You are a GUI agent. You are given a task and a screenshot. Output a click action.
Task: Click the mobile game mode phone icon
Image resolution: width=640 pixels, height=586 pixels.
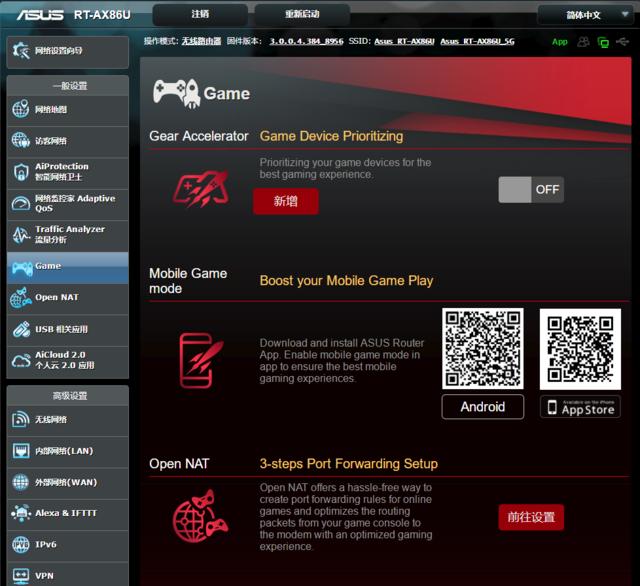[x=201, y=360]
